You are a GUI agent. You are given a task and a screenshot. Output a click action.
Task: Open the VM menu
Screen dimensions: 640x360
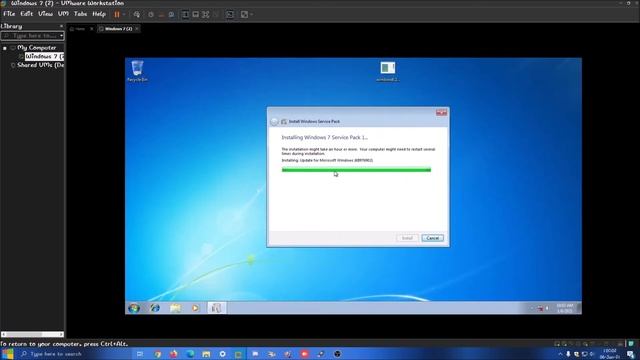(x=63, y=13)
